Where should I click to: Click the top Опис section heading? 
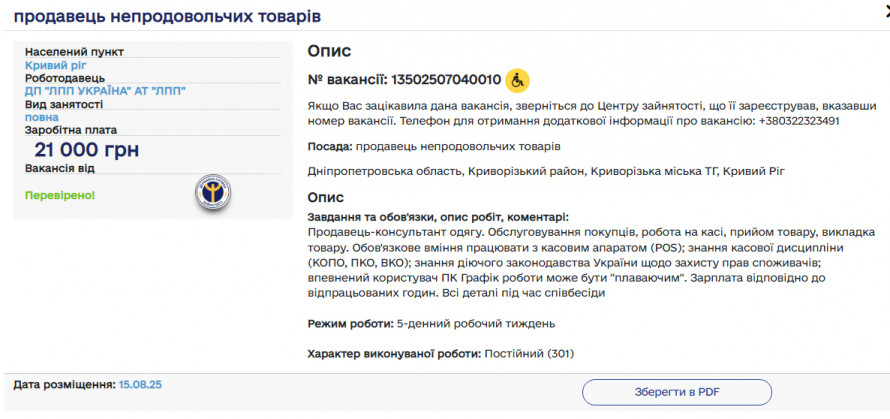329,51
